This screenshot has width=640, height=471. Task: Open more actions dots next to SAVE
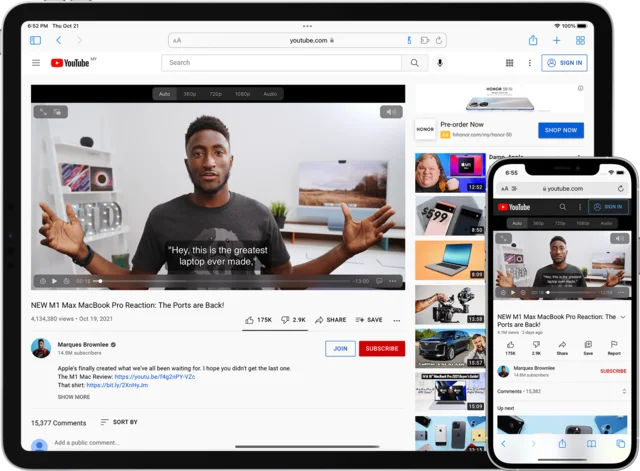coord(397,320)
